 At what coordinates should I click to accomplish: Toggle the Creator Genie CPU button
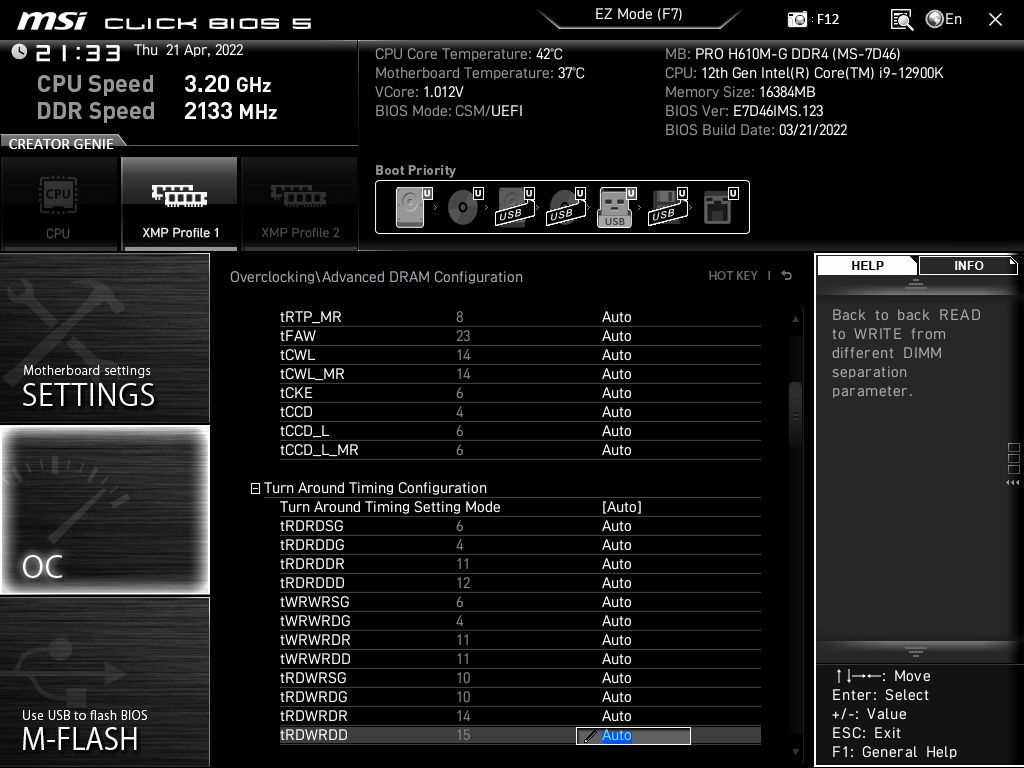click(x=59, y=203)
